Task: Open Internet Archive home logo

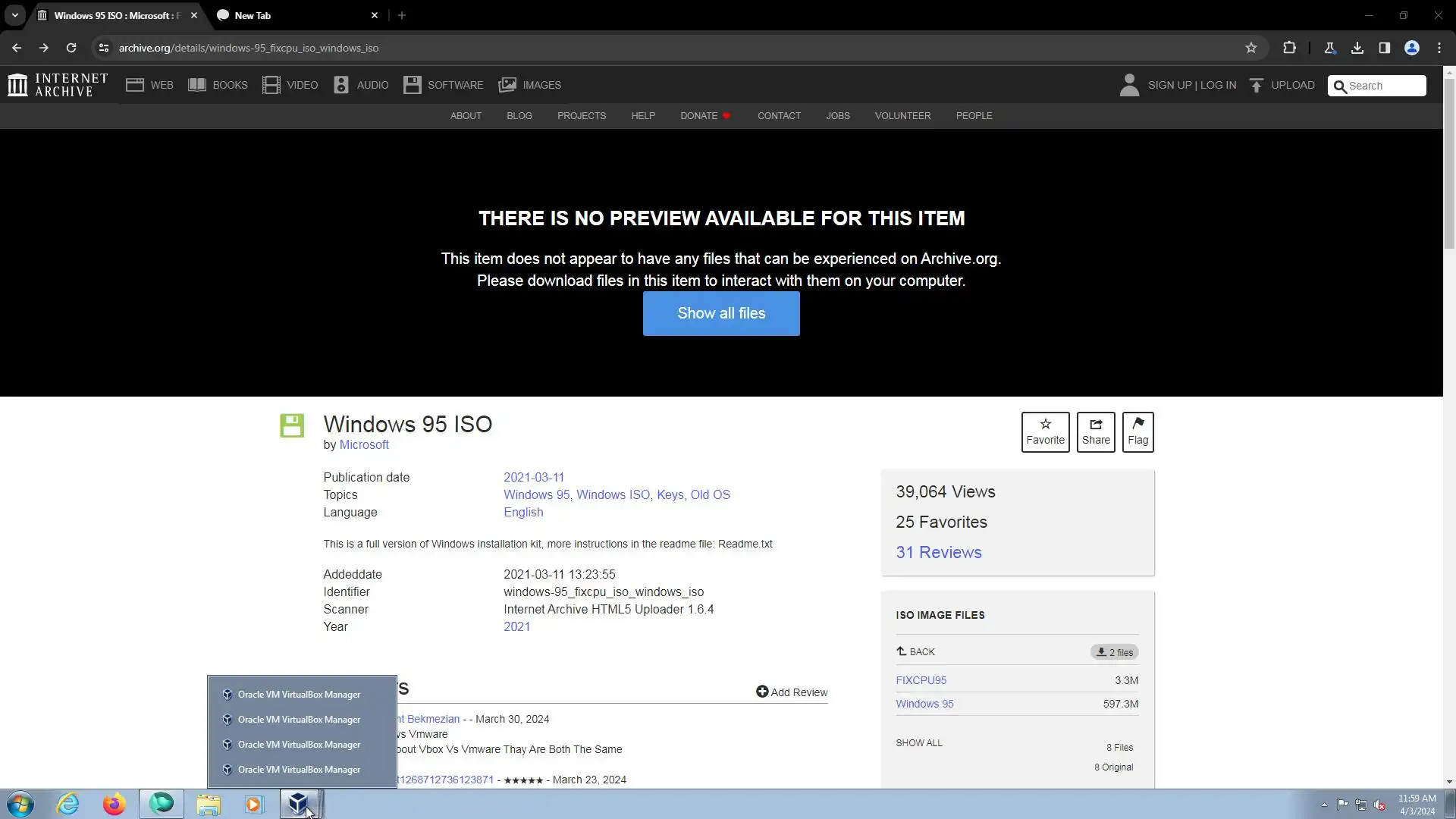Action: tap(58, 85)
